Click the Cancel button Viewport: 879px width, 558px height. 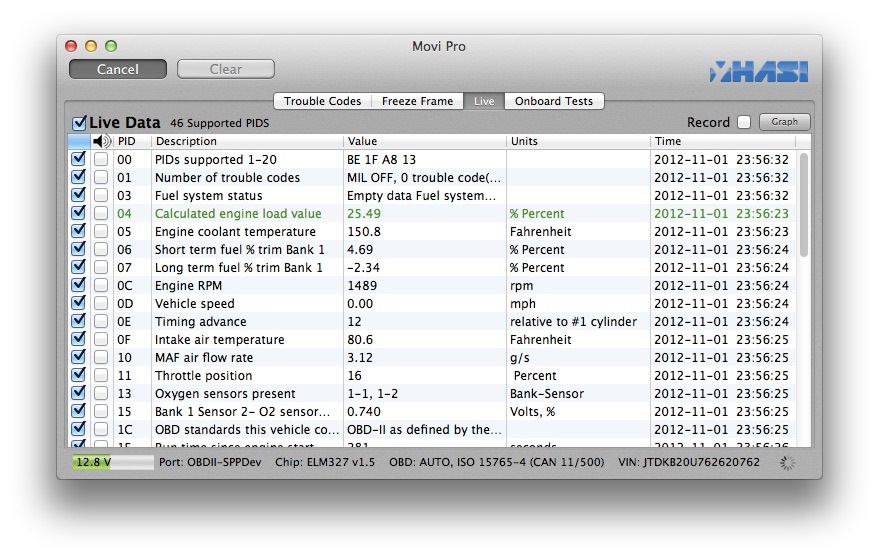point(118,69)
